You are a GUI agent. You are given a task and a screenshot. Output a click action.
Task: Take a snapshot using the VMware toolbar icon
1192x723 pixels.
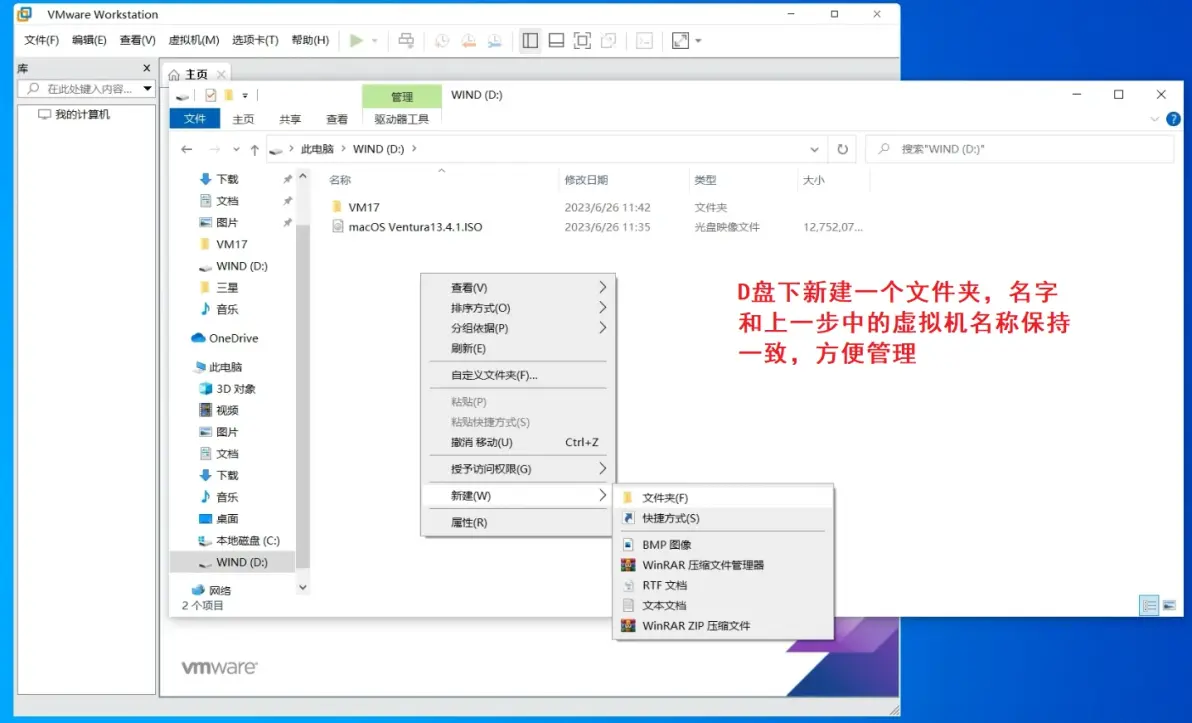[442, 41]
